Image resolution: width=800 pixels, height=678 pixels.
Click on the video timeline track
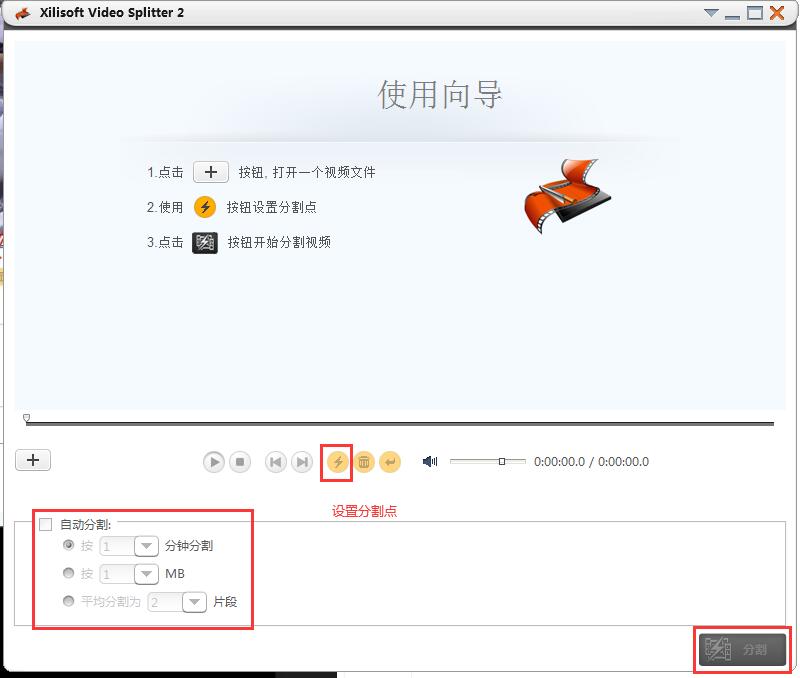[x=400, y=423]
